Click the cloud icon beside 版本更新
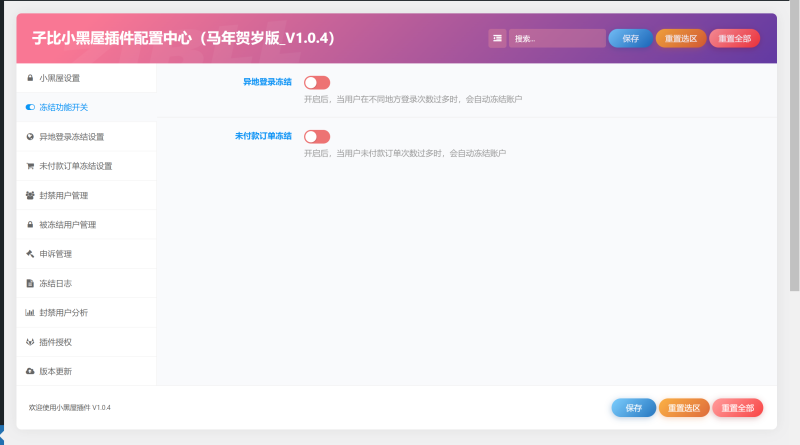Viewport: 800px width, 445px height. [x=30, y=371]
